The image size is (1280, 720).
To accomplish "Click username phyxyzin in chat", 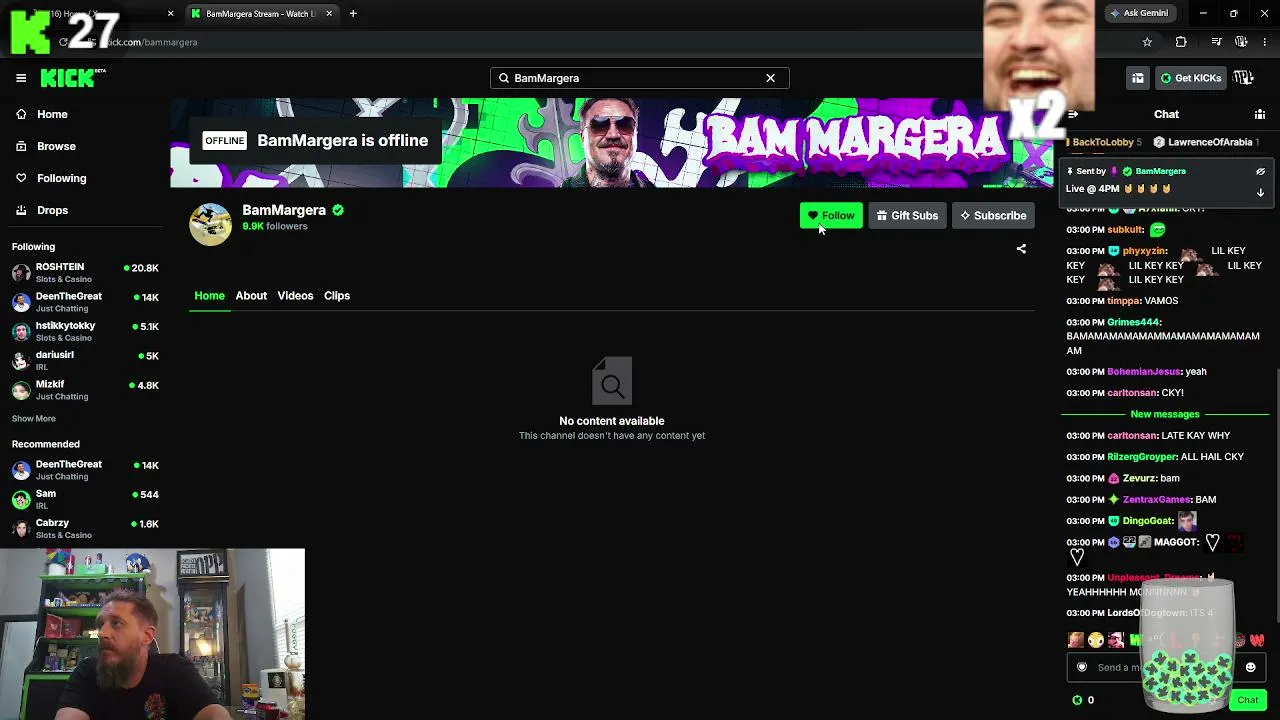I will (1144, 251).
